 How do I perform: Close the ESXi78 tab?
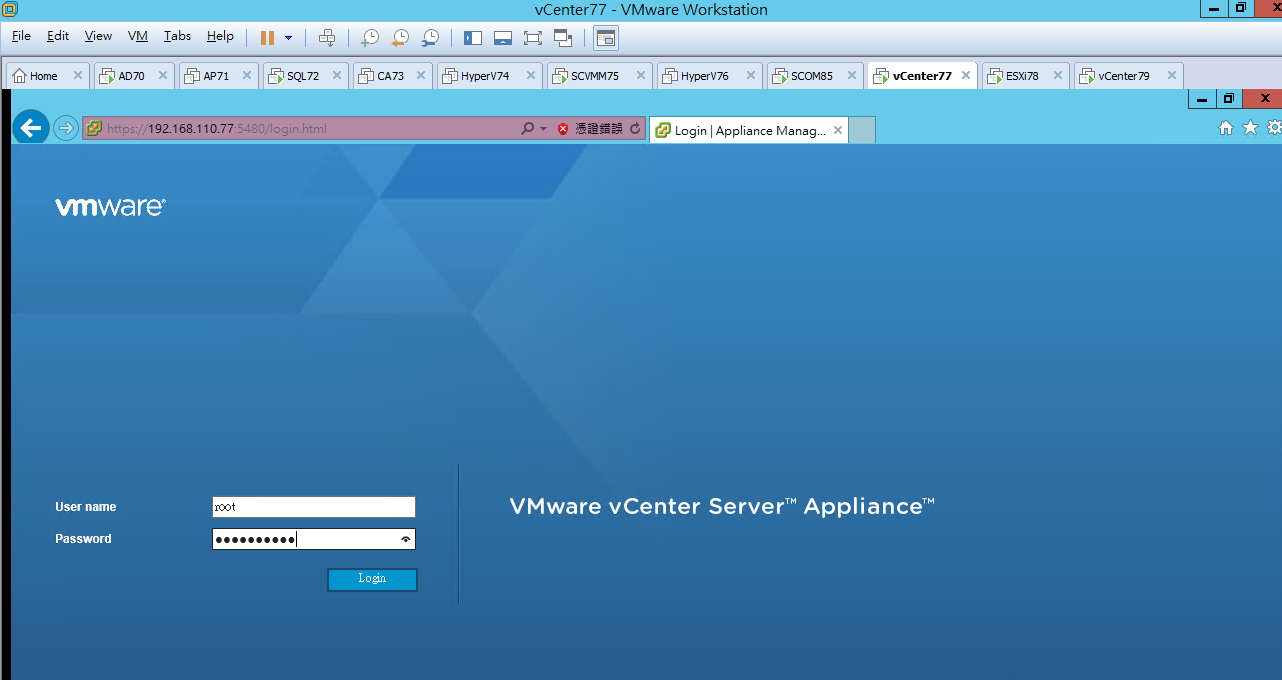click(1058, 76)
